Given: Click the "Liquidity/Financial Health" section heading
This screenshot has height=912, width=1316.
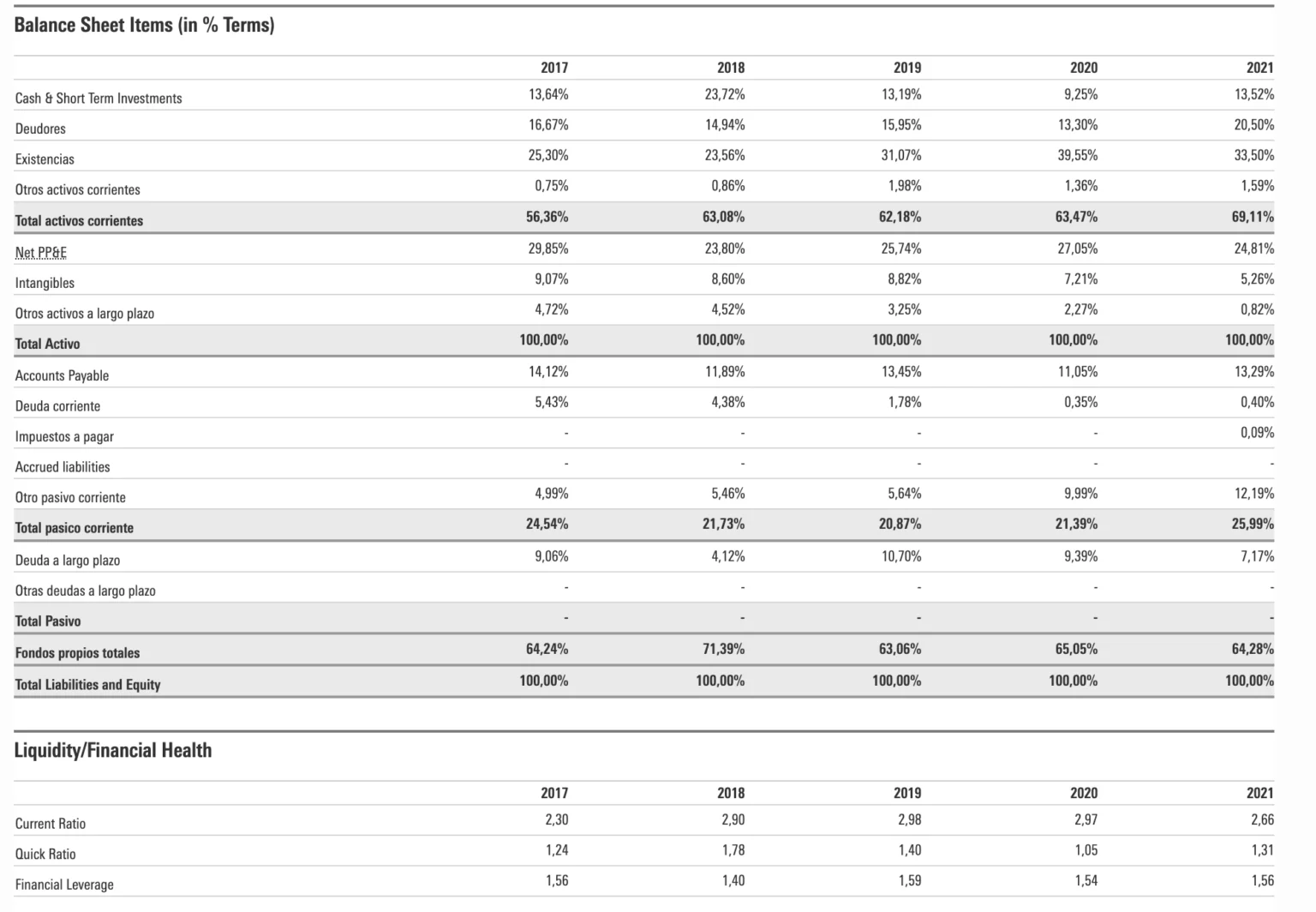Looking at the screenshot, I should 113,751.
